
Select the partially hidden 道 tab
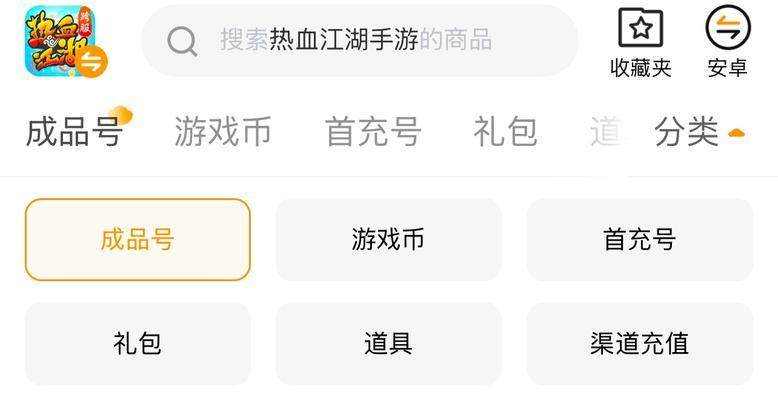tap(605, 132)
